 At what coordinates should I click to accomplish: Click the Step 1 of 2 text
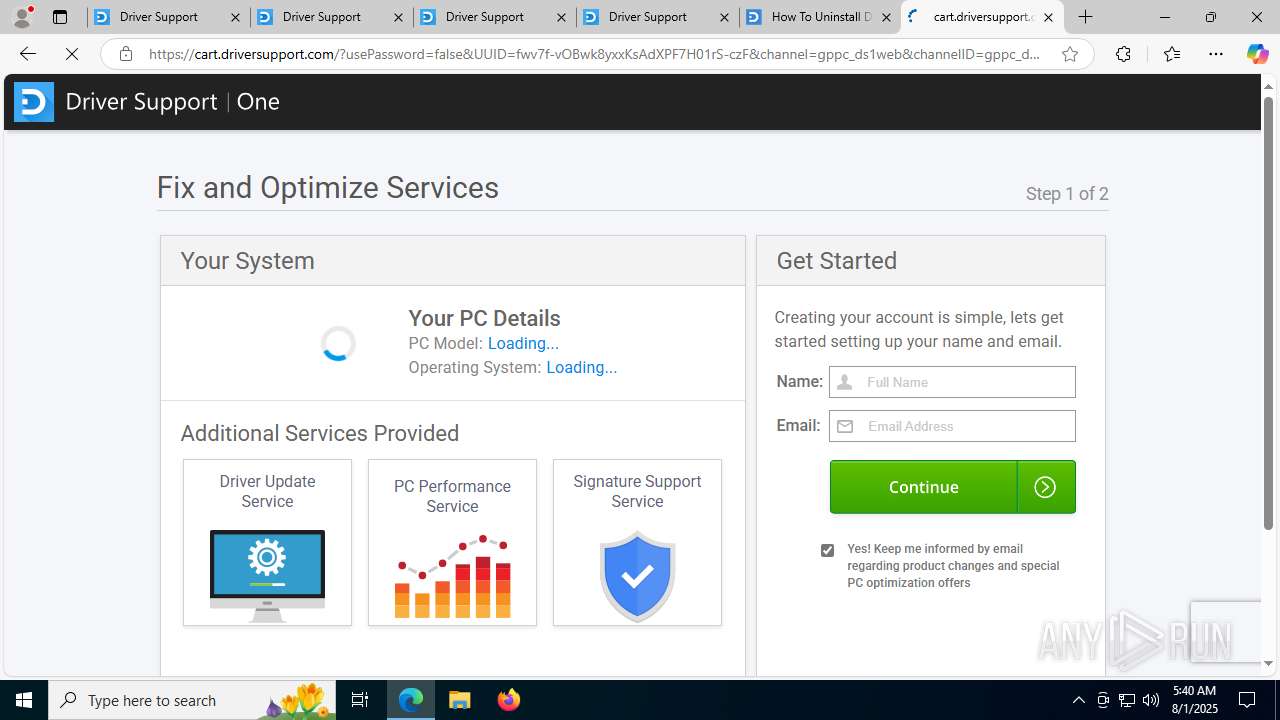click(x=1067, y=194)
